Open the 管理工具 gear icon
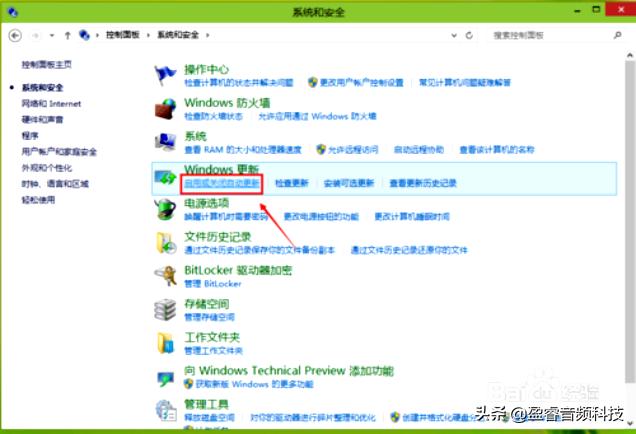636x434 pixels. click(x=166, y=410)
